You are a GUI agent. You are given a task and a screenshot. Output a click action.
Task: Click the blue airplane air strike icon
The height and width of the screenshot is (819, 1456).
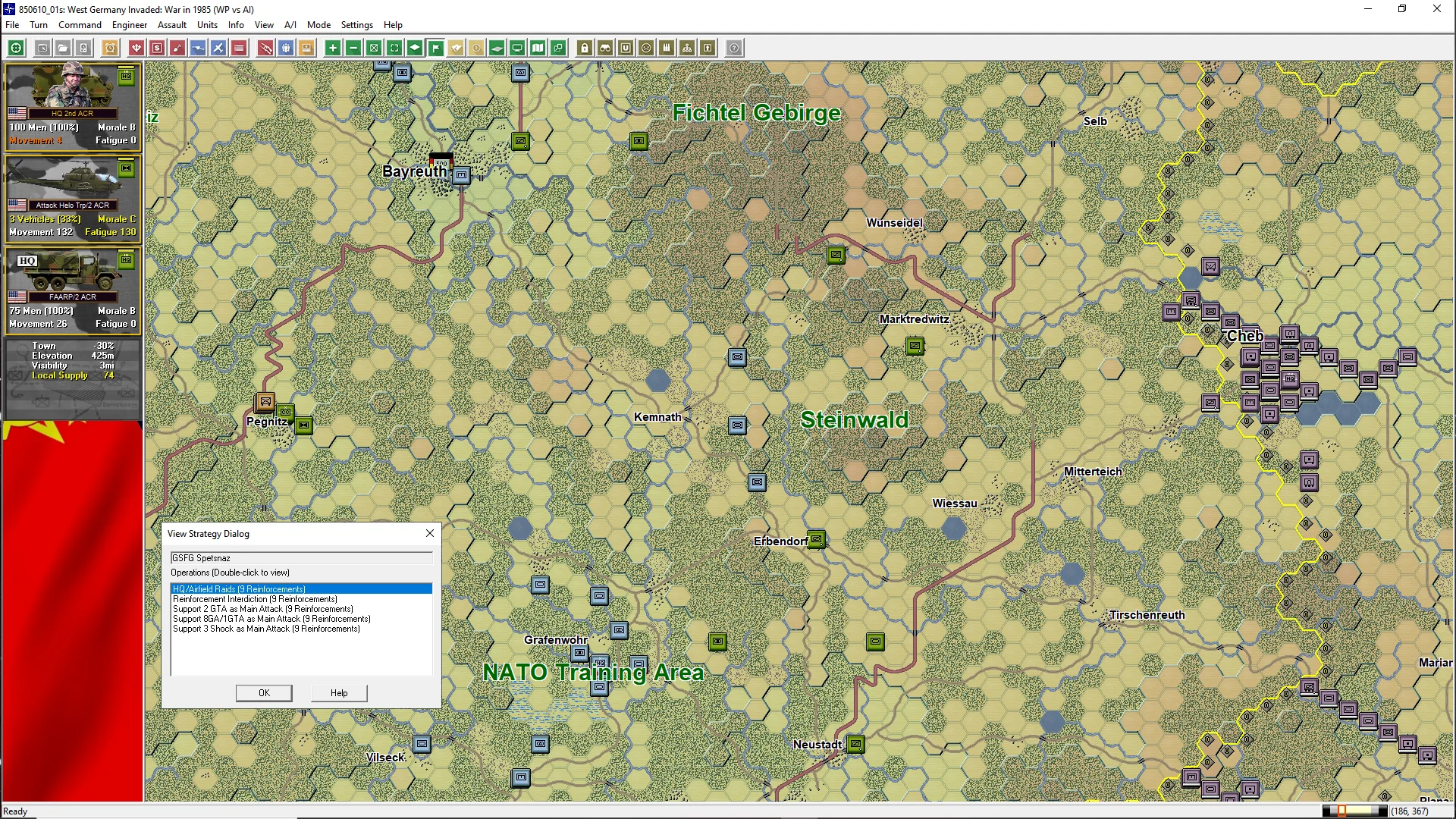click(218, 48)
